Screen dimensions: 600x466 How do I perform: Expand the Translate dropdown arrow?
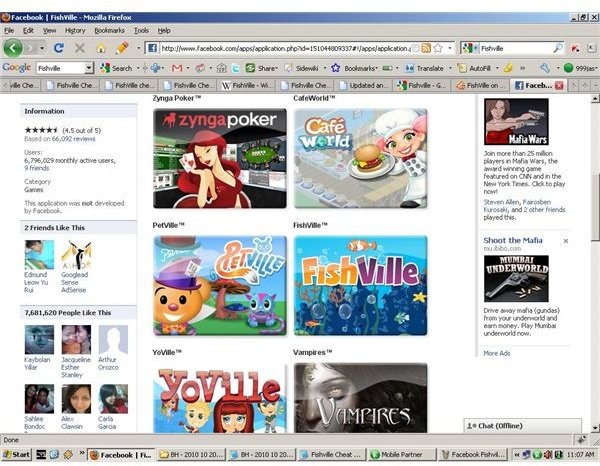(450, 68)
